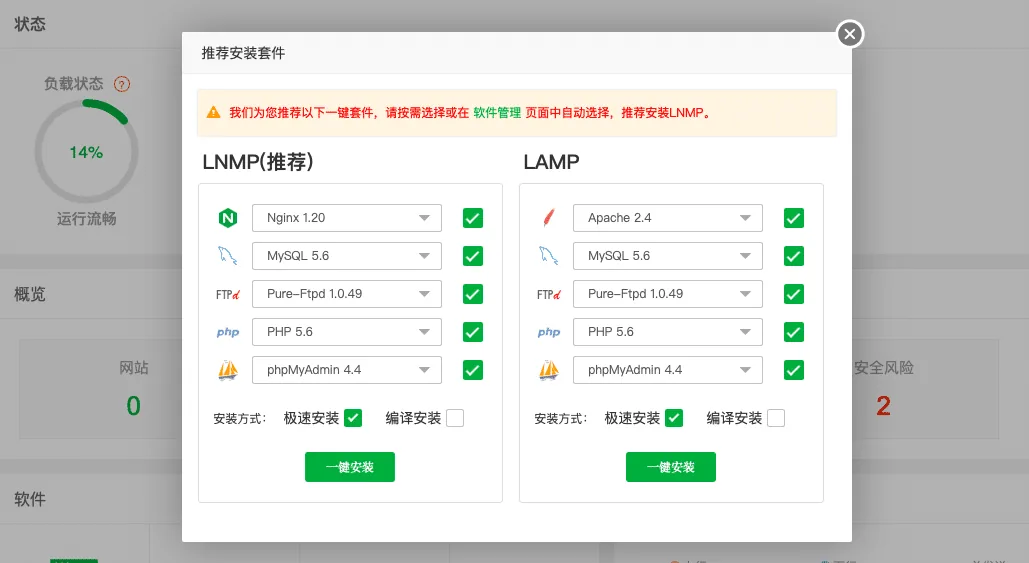Close the 推荐安装套件 dialog
Image resolution: width=1029 pixels, height=563 pixels.
(850, 33)
